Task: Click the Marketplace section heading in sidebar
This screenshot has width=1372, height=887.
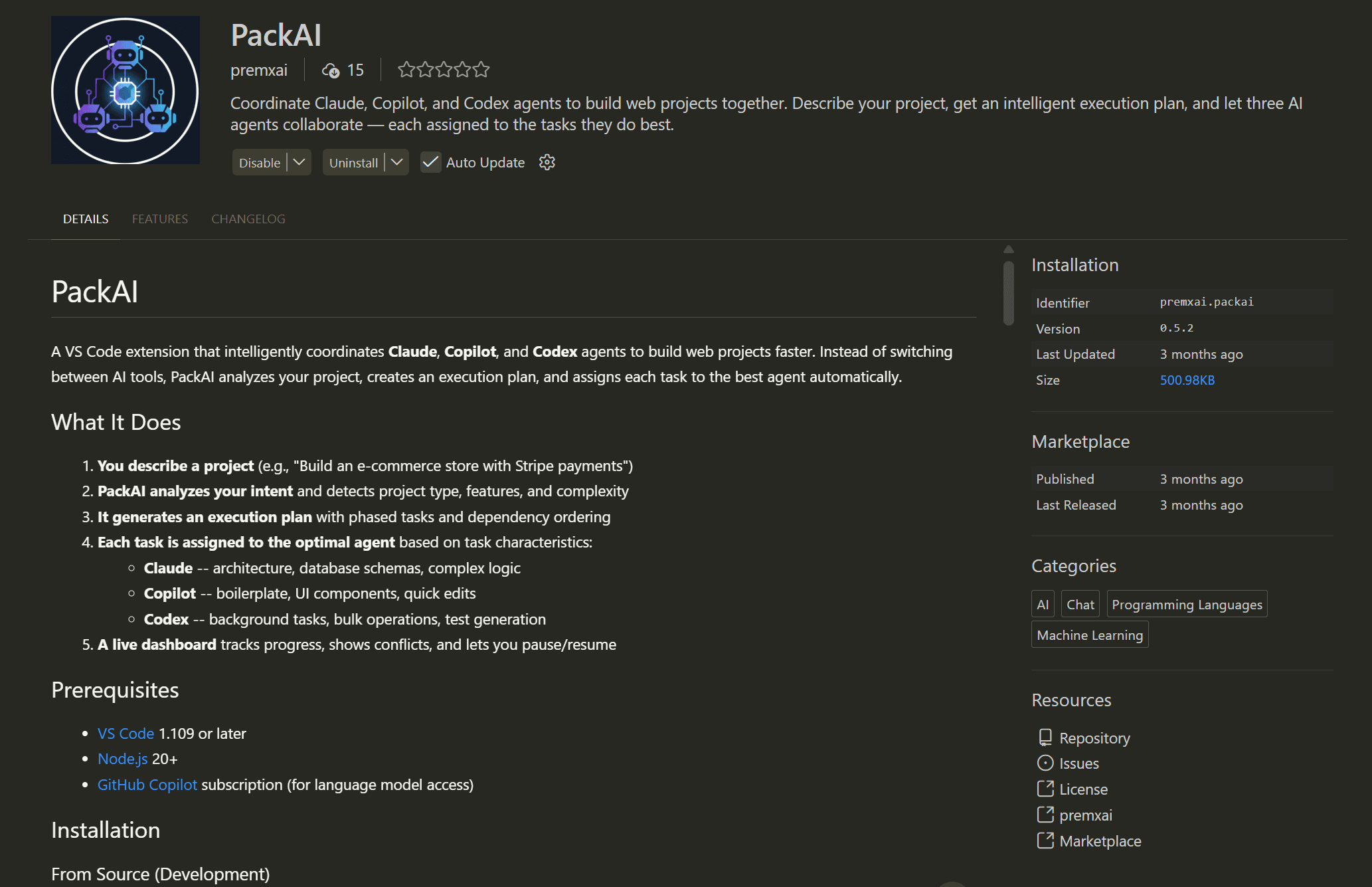Action: tap(1080, 442)
